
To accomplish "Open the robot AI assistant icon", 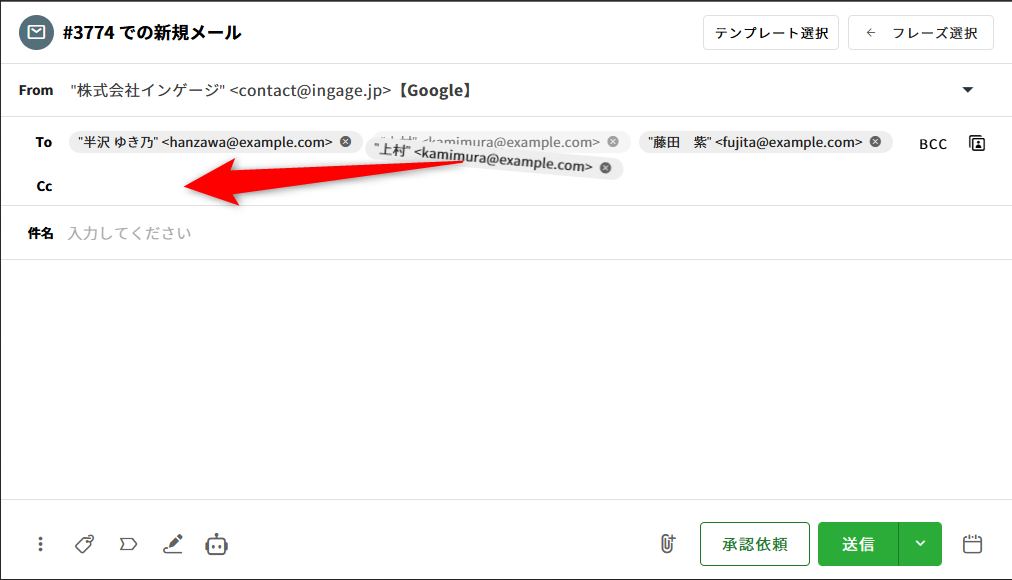I will 217,544.
